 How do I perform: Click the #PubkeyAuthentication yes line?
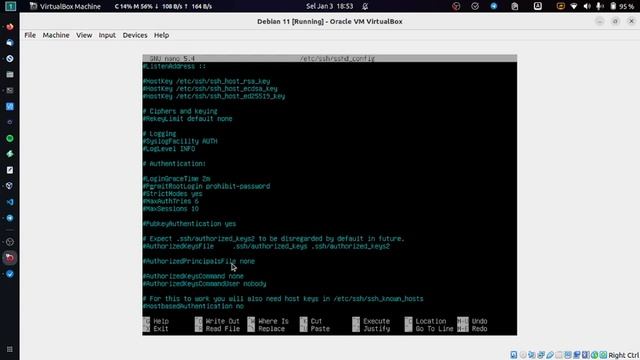(x=189, y=224)
